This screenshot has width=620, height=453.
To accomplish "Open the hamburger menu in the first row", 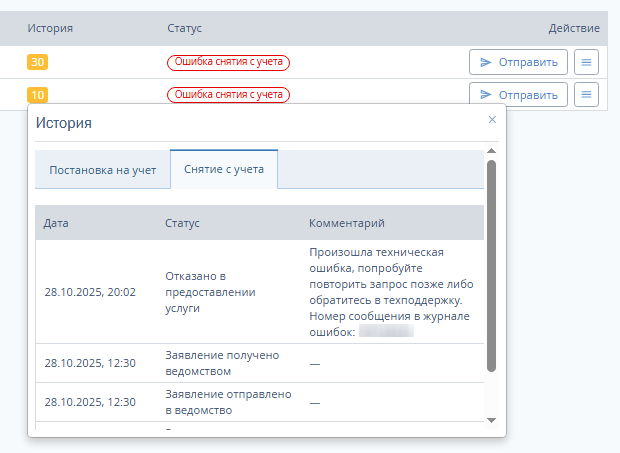I will [587, 62].
